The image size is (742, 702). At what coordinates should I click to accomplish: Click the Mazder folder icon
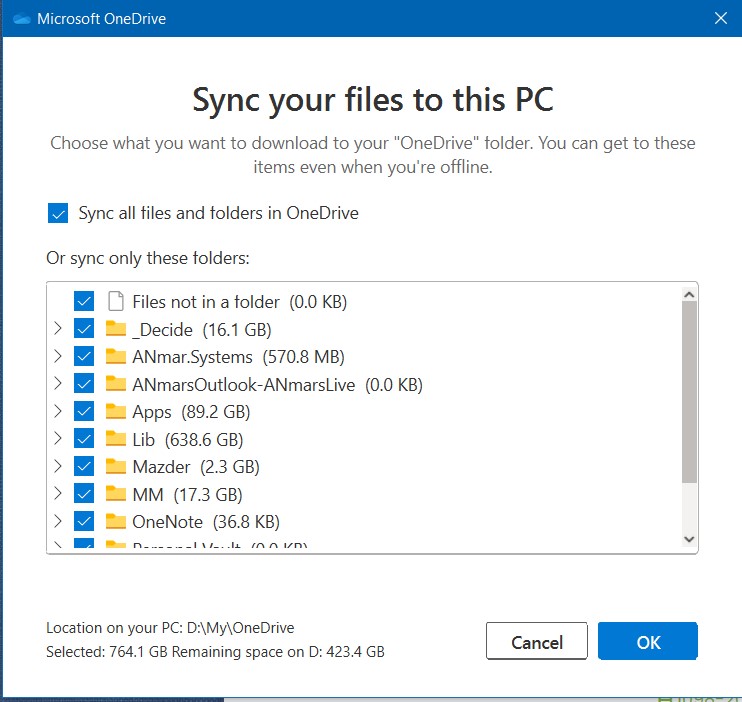pyautogui.click(x=116, y=467)
